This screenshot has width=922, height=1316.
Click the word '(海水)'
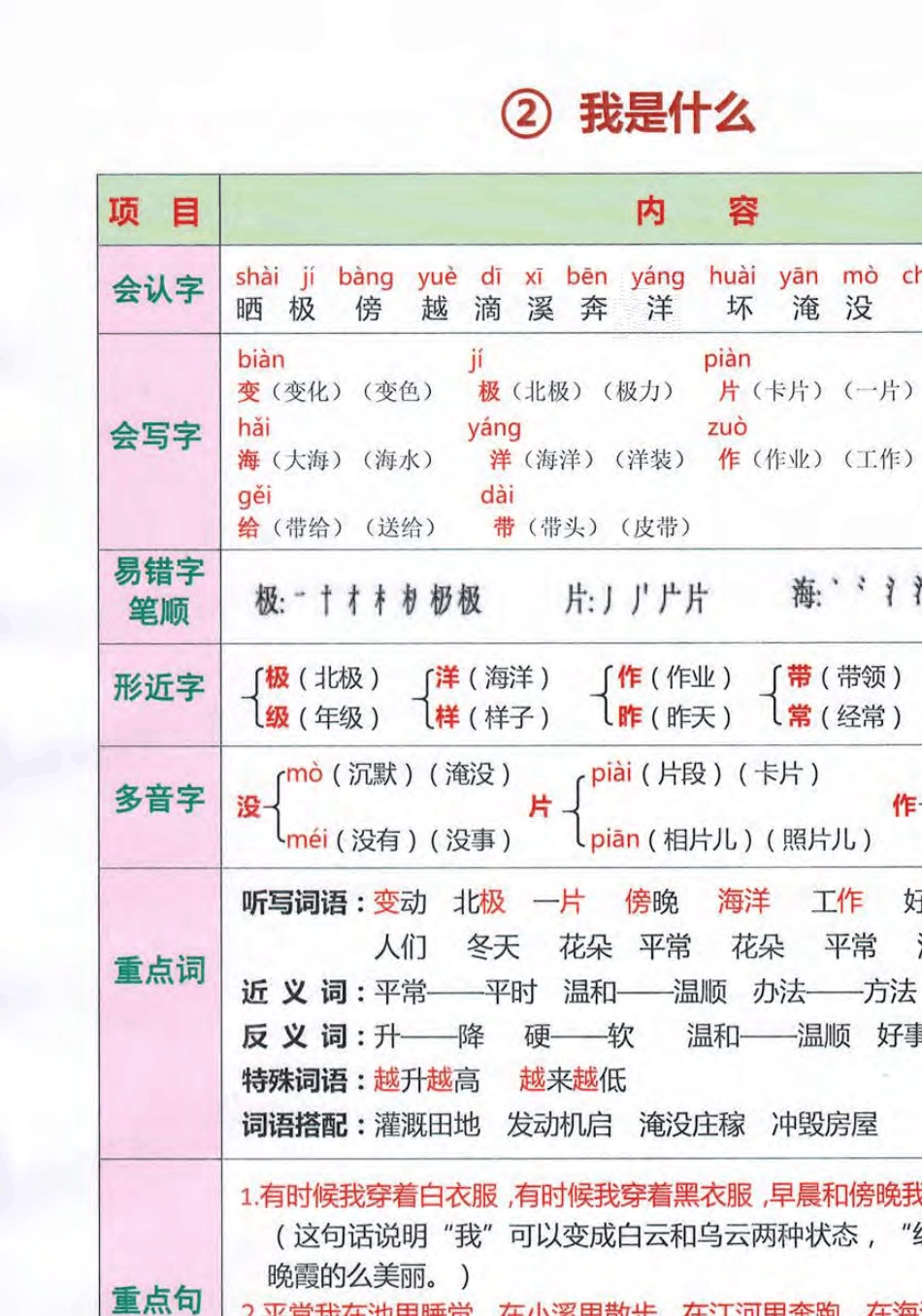click(398, 460)
